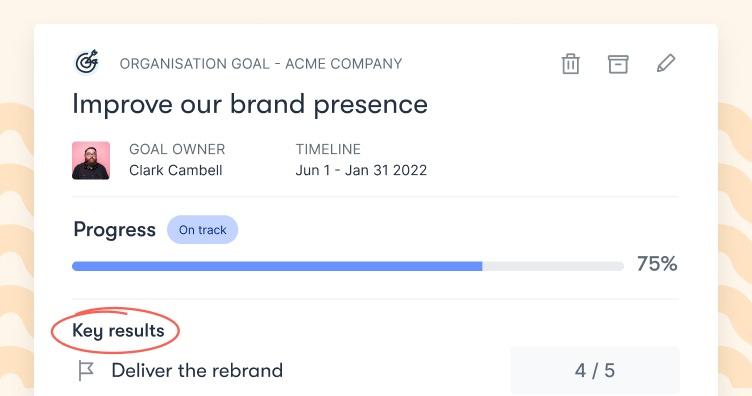Click the Organisation Goal - Acme Company label

pyautogui.click(x=261, y=64)
